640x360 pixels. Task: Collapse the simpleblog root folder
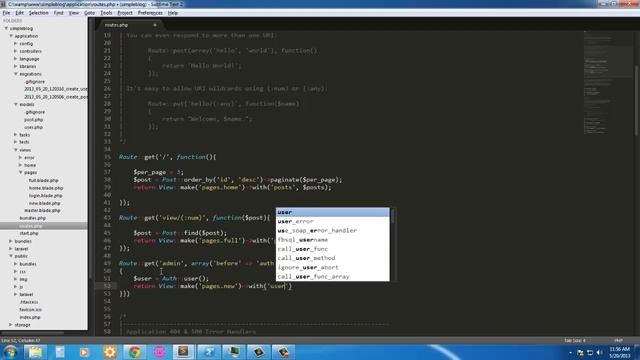6,29
